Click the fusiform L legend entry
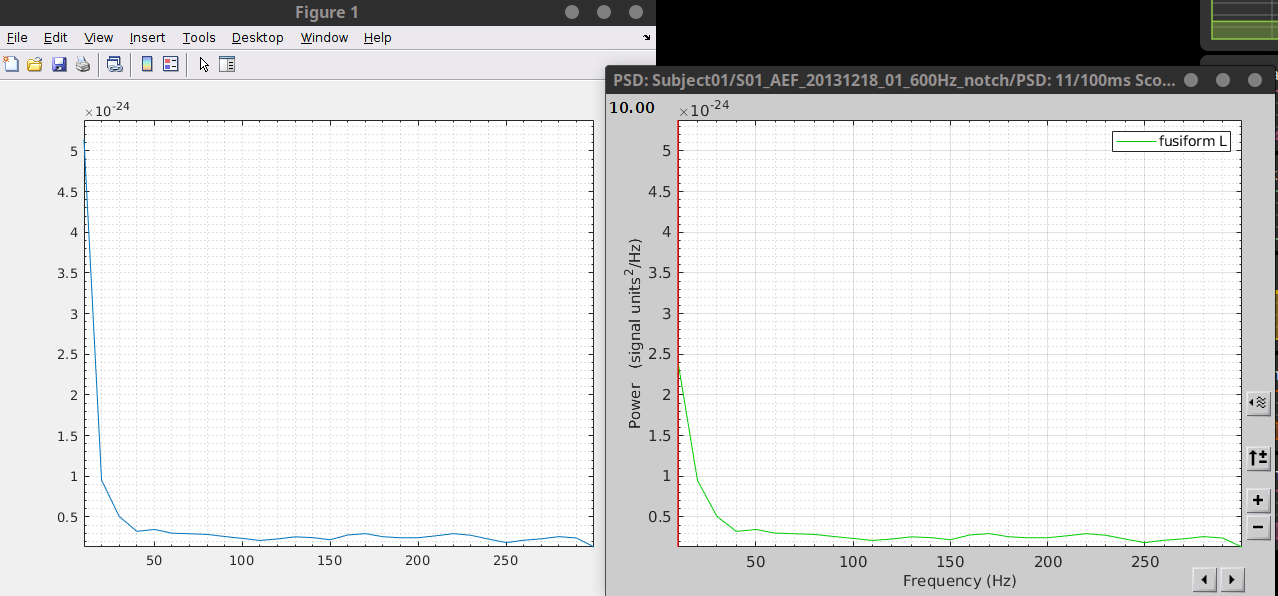Image resolution: width=1278 pixels, height=596 pixels. tap(1171, 141)
